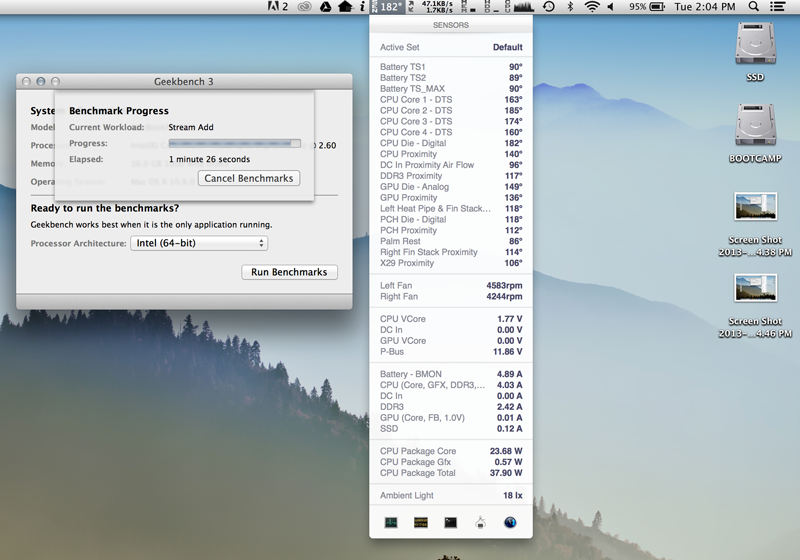Select CPU Core 3 - DTS row
Screen dimensions: 800x560
pyautogui.click(x=451, y=121)
